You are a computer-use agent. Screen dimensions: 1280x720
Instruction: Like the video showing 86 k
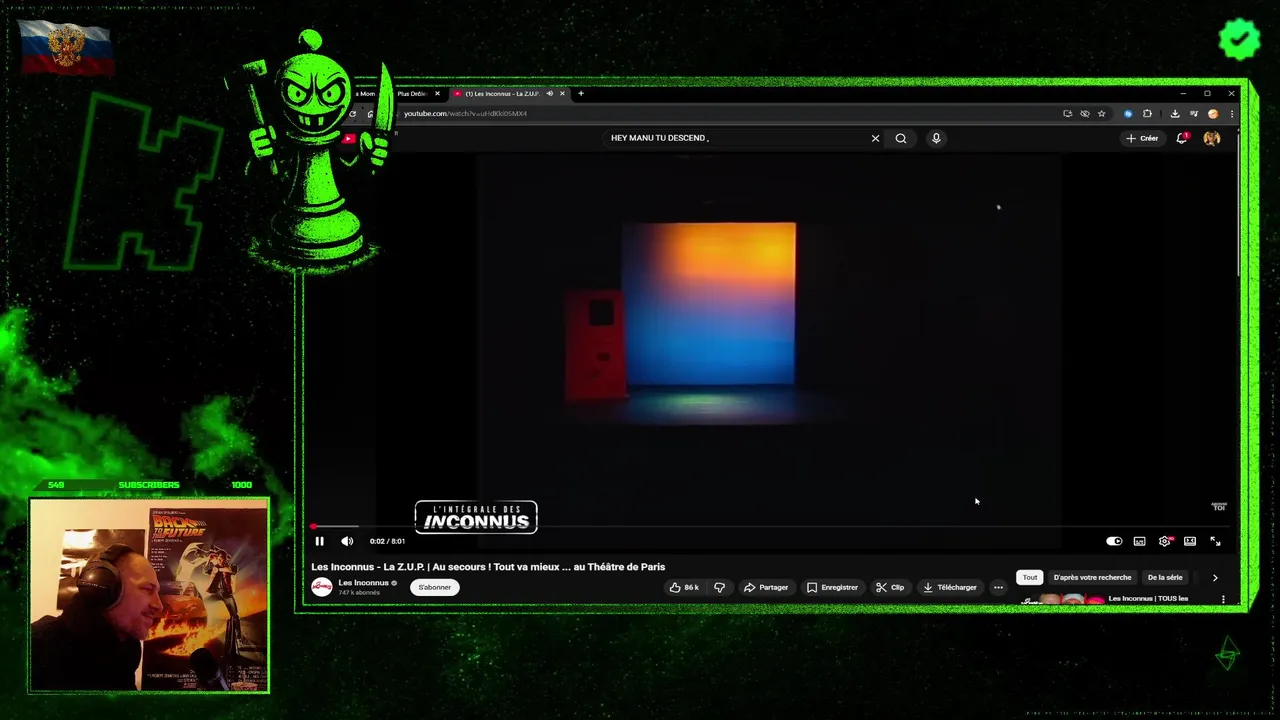click(685, 587)
